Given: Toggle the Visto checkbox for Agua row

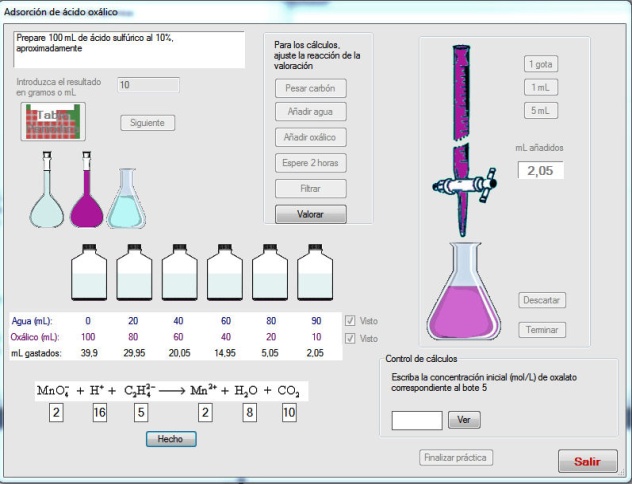Looking at the screenshot, I should [350, 321].
